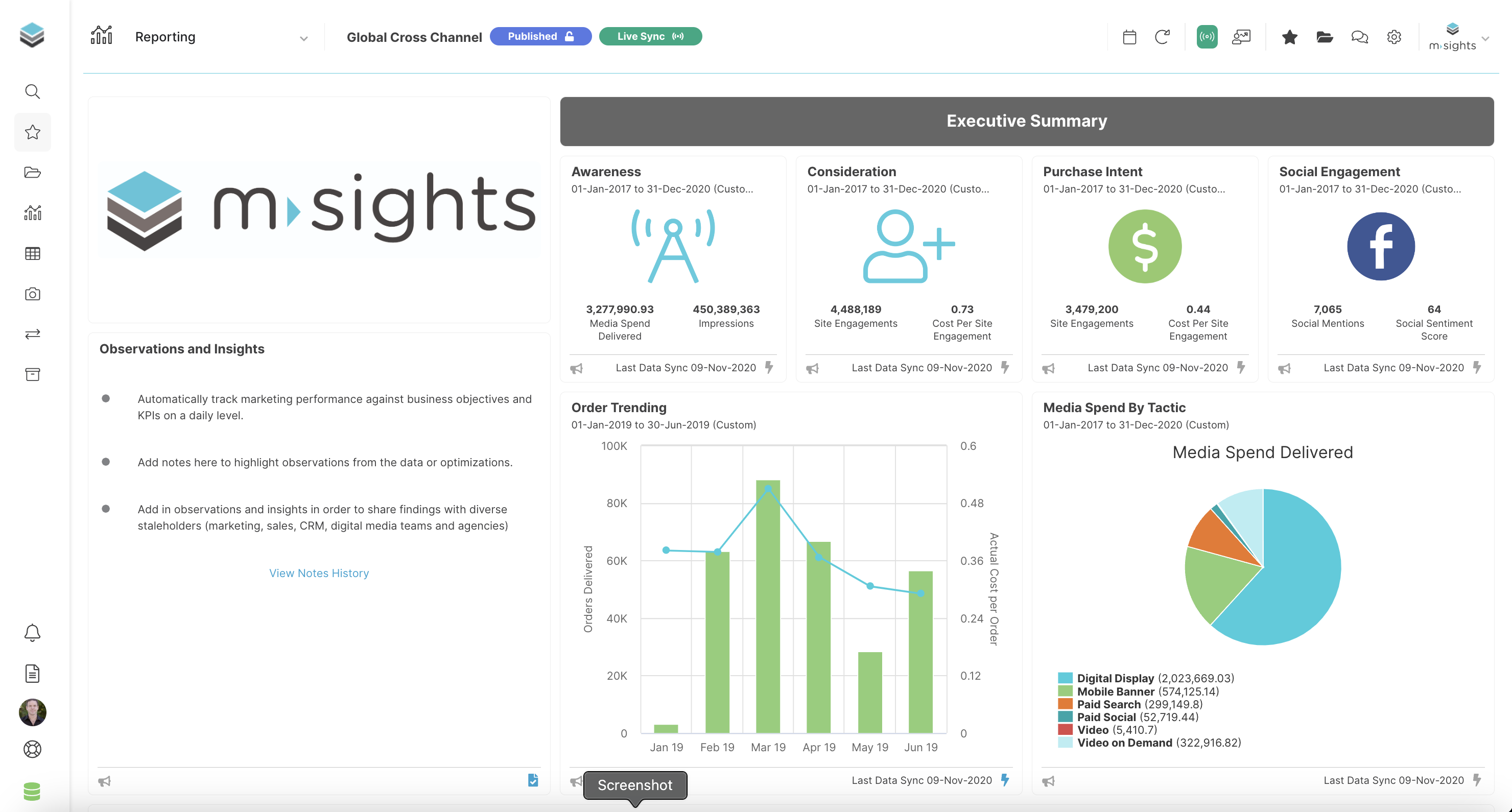Click megaphone icon on Awareness card

576,368
